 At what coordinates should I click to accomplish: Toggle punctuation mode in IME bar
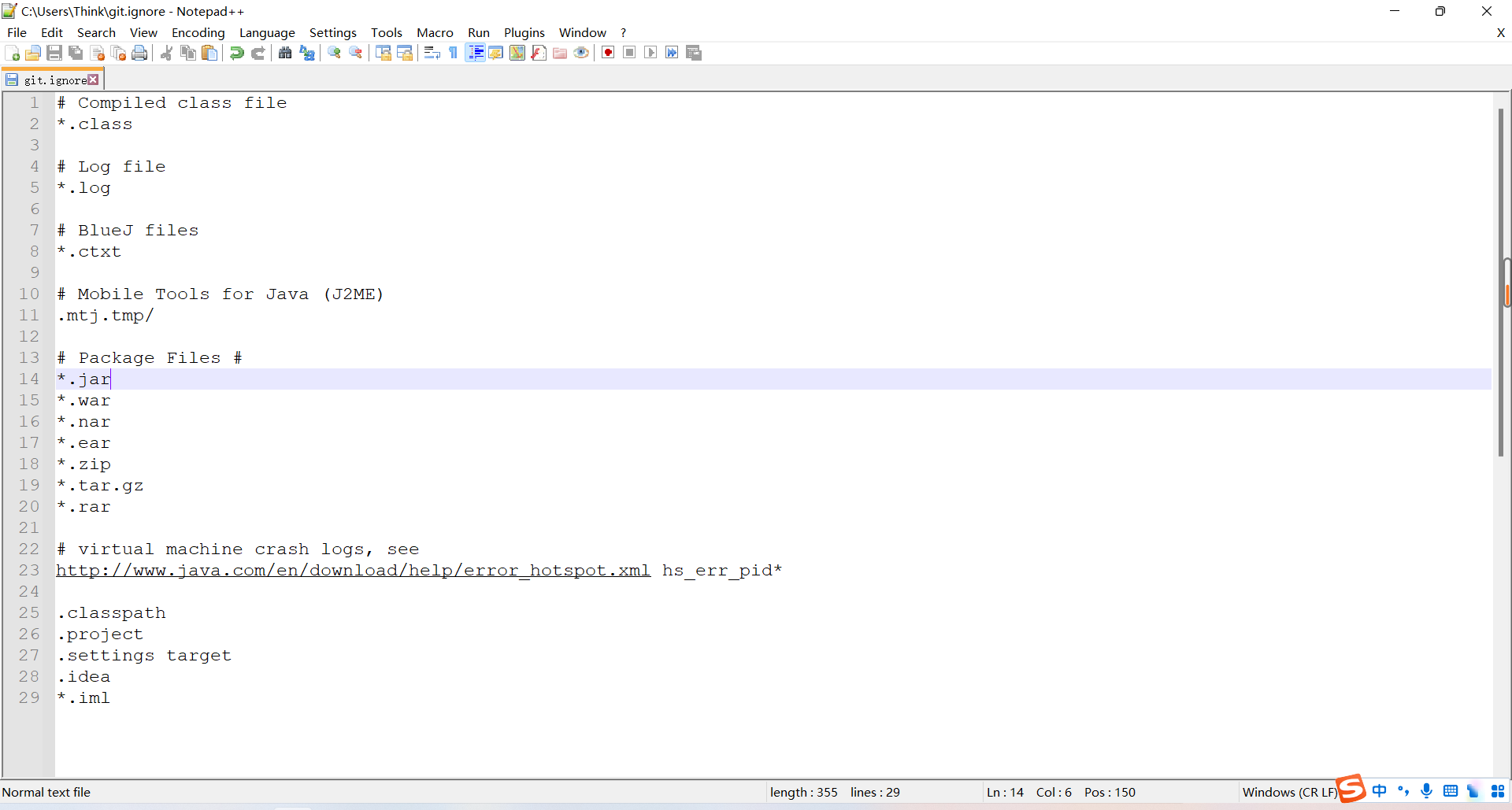1403,791
